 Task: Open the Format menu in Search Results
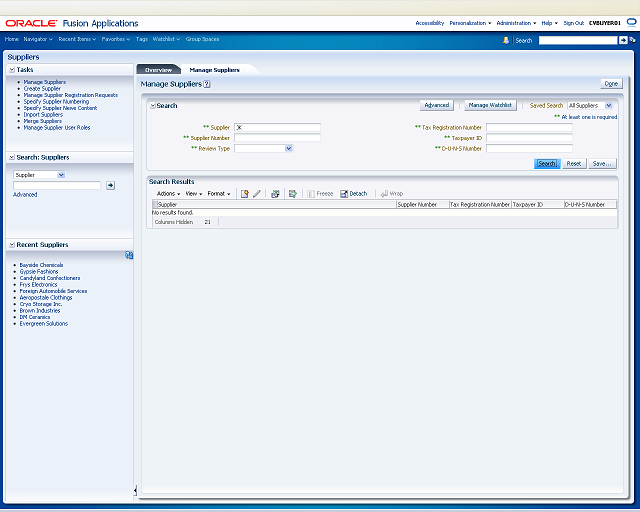(219, 194)
